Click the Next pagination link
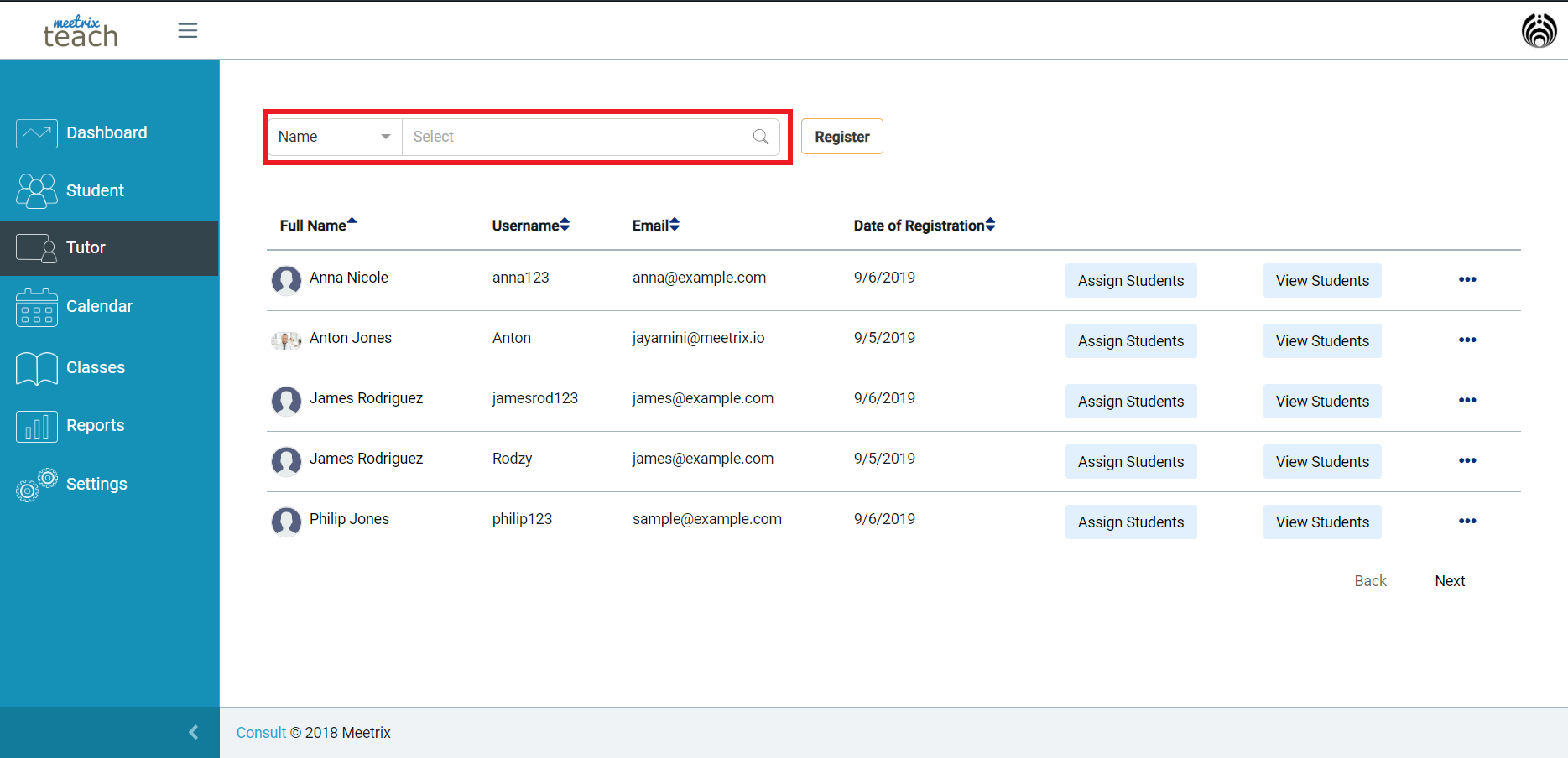Viewport: 1568px width, 758px height. point(1450,581)
